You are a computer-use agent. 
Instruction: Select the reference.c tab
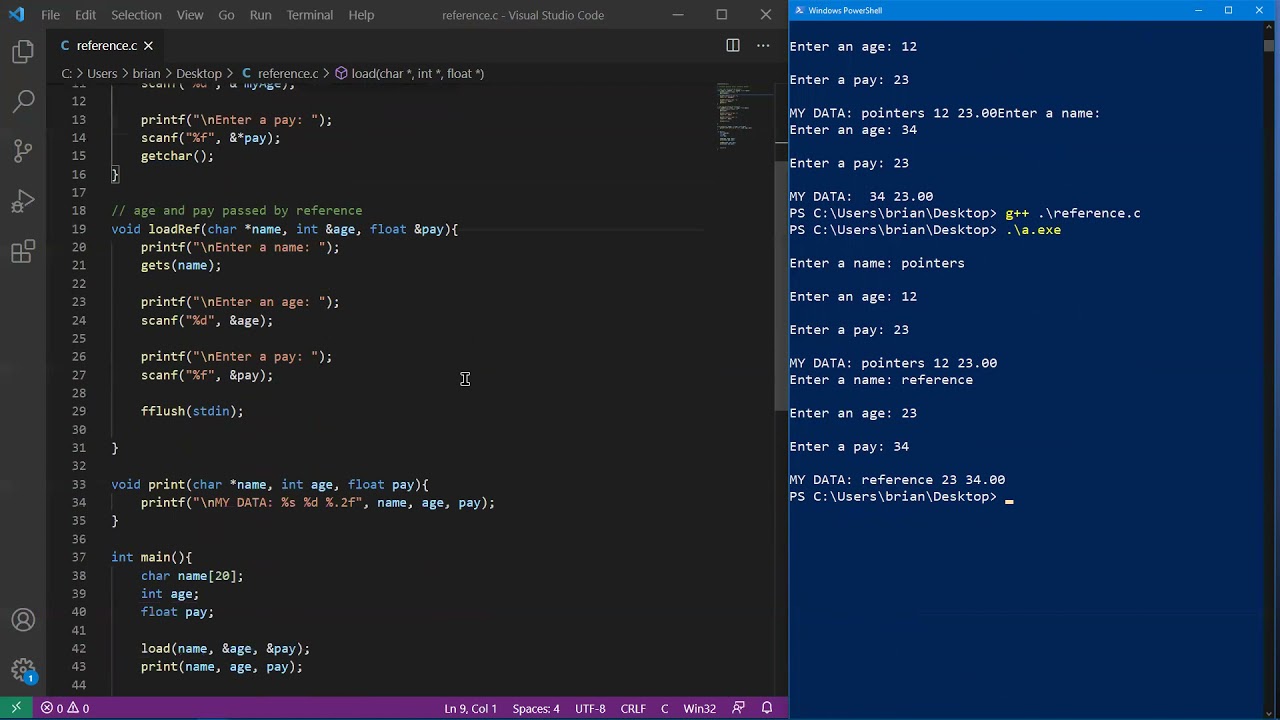point(107,45)
